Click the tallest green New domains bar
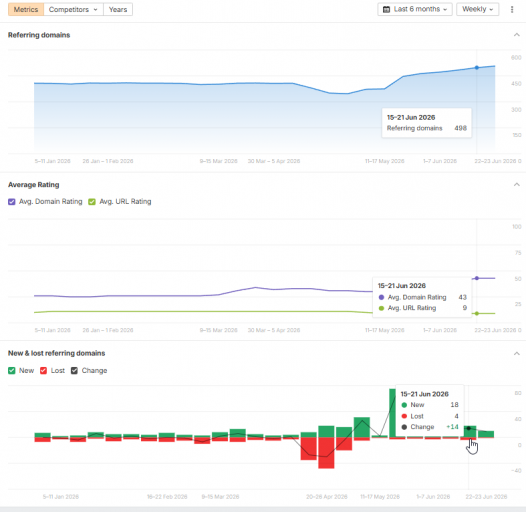 click(392, 413)
